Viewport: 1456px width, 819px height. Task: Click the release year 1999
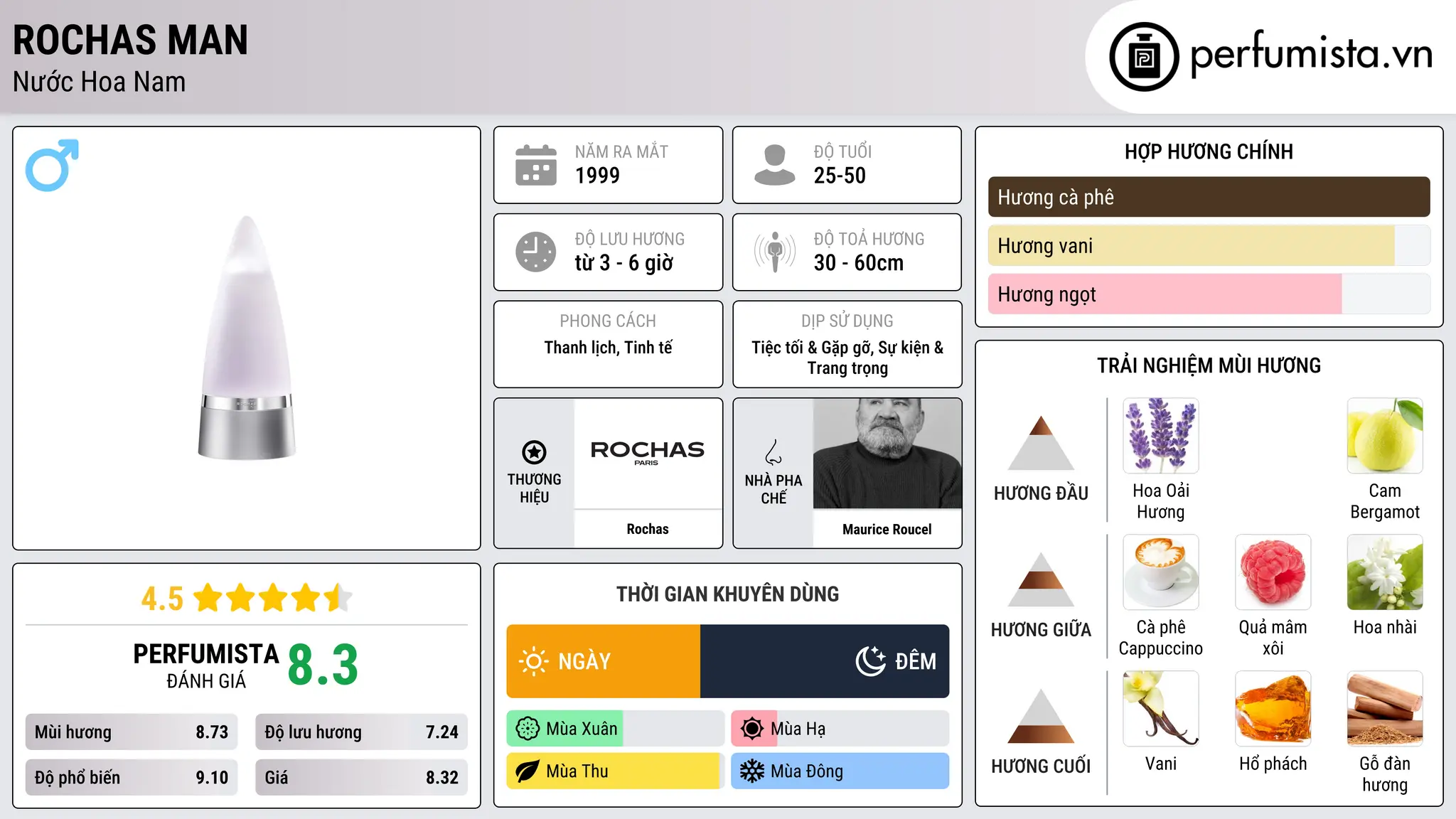pyautogui.click(x=597, y=176)
